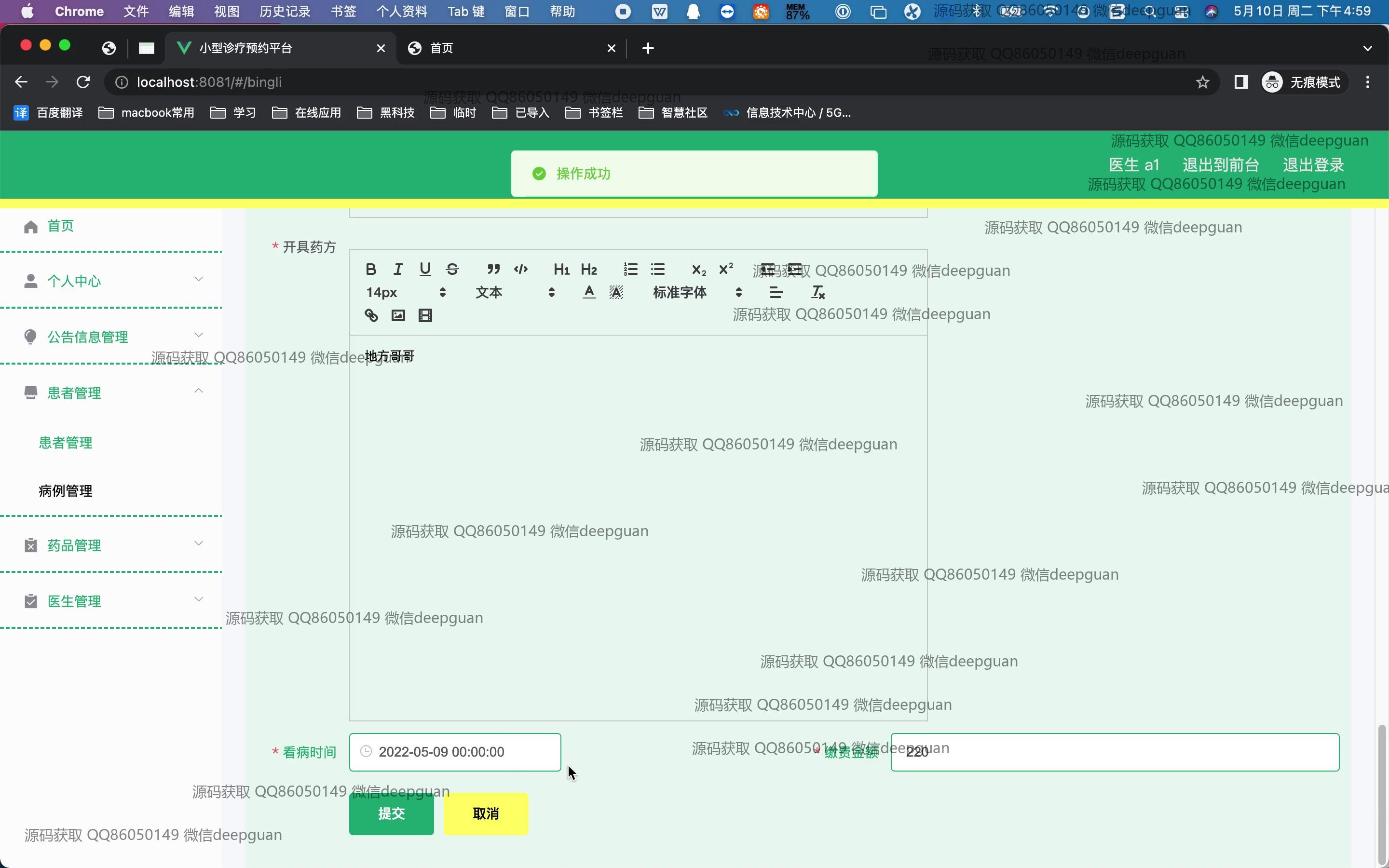
Task: Apply the ordered list format
Action: [630, 269]
